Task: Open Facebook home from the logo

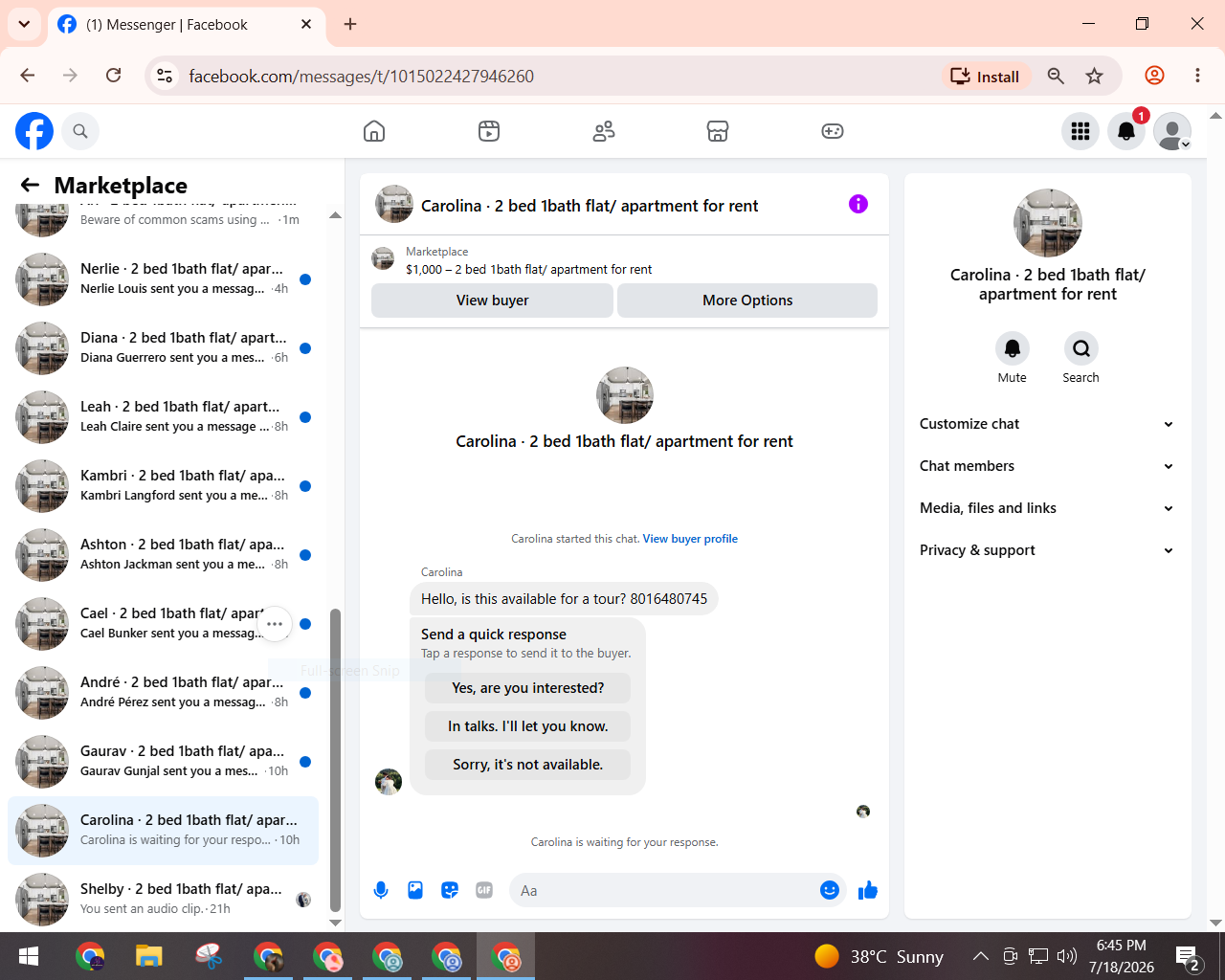Action: pos(34,131)
